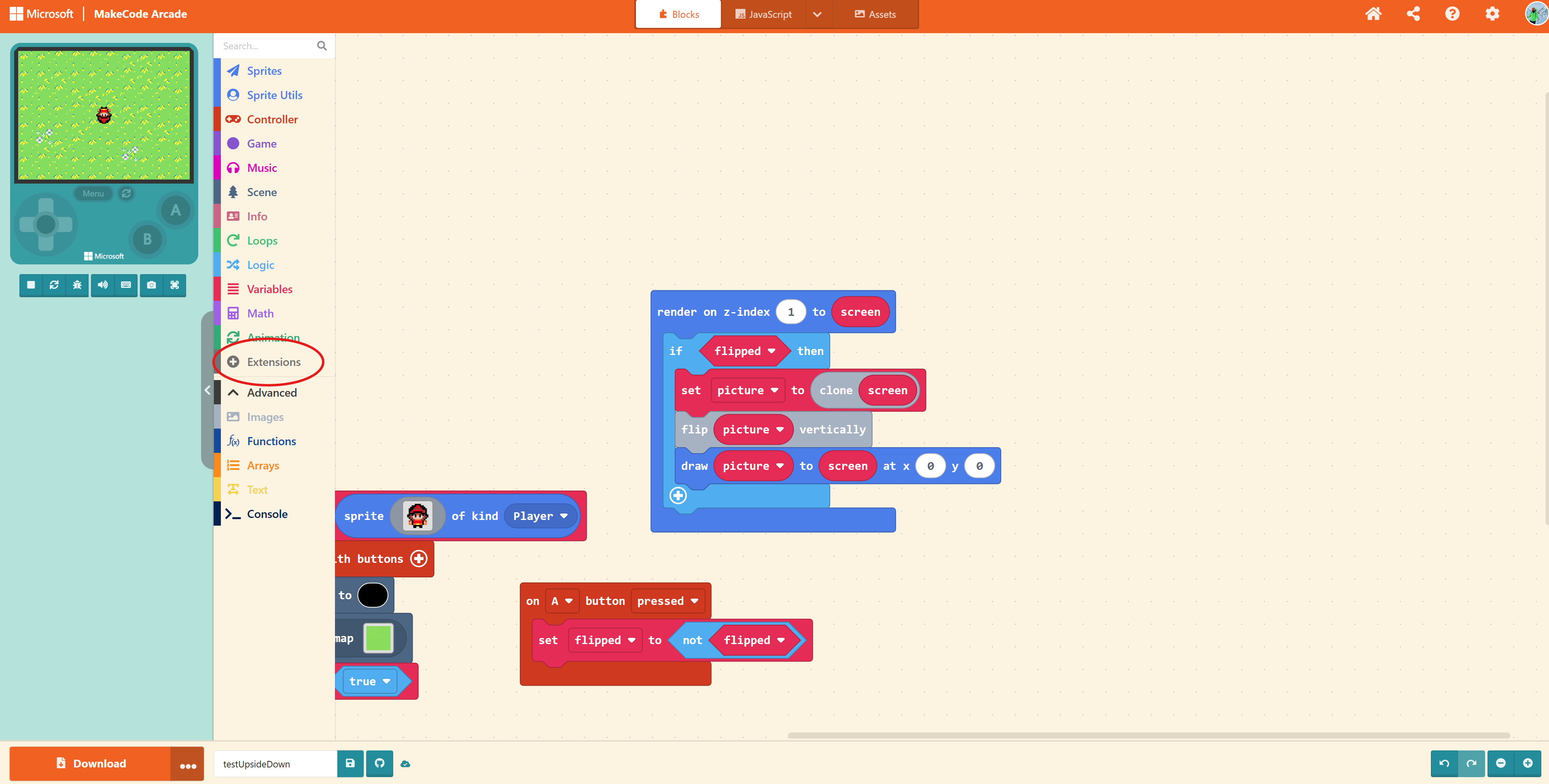
Task: Open the settings gear menu
Action: pyautogui.click(x=1492, y=14)
